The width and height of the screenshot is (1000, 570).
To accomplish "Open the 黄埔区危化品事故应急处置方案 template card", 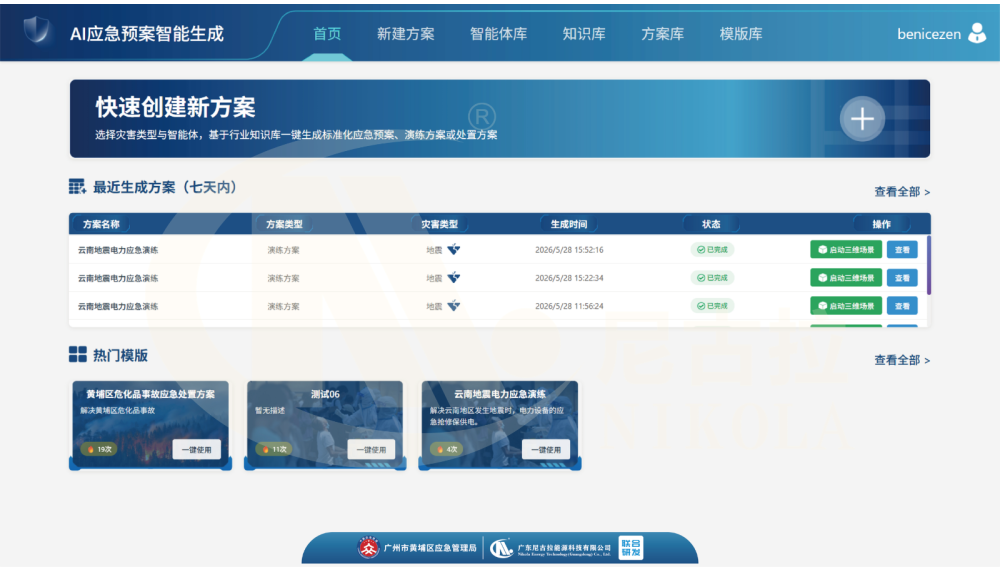I will click(151, 425).
